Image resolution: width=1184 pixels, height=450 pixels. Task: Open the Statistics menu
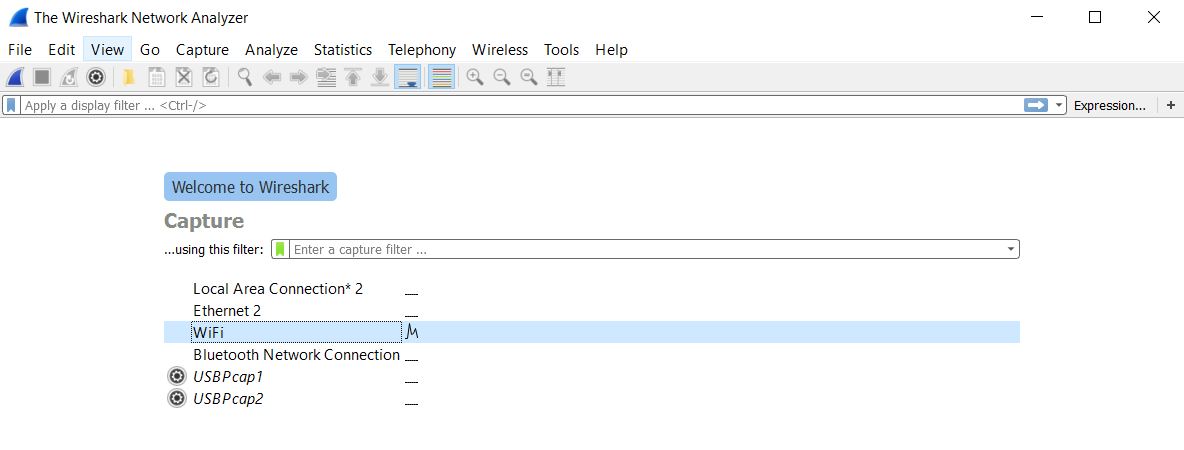tap(343, 50)
